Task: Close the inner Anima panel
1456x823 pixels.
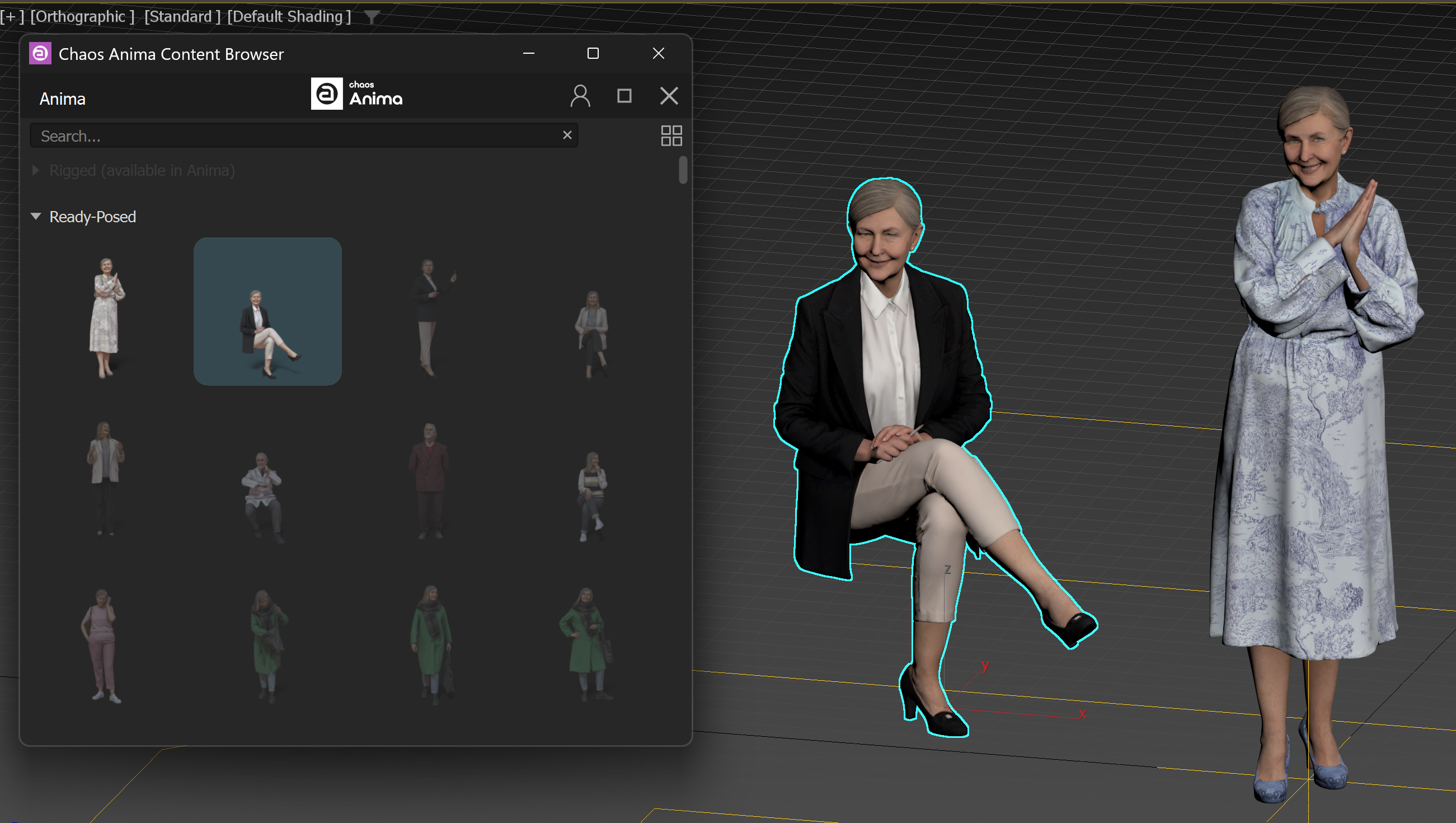Action: coord(669,96)
